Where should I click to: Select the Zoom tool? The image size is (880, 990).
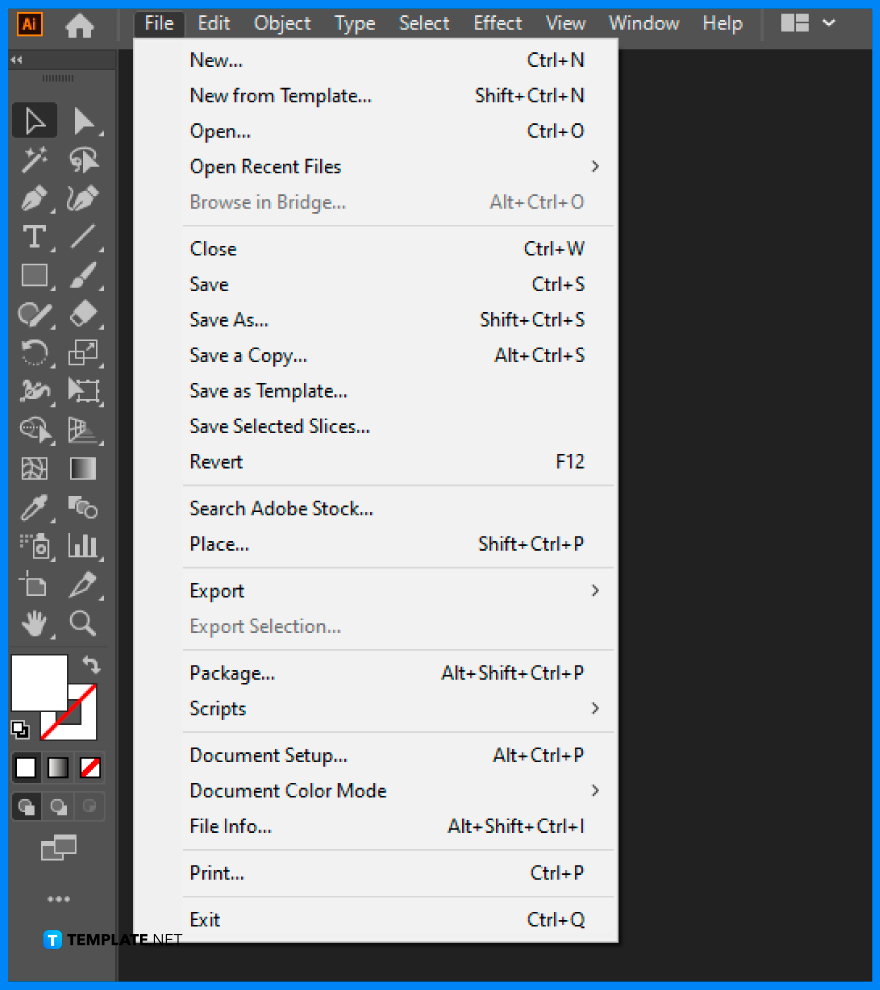point(84,623)
